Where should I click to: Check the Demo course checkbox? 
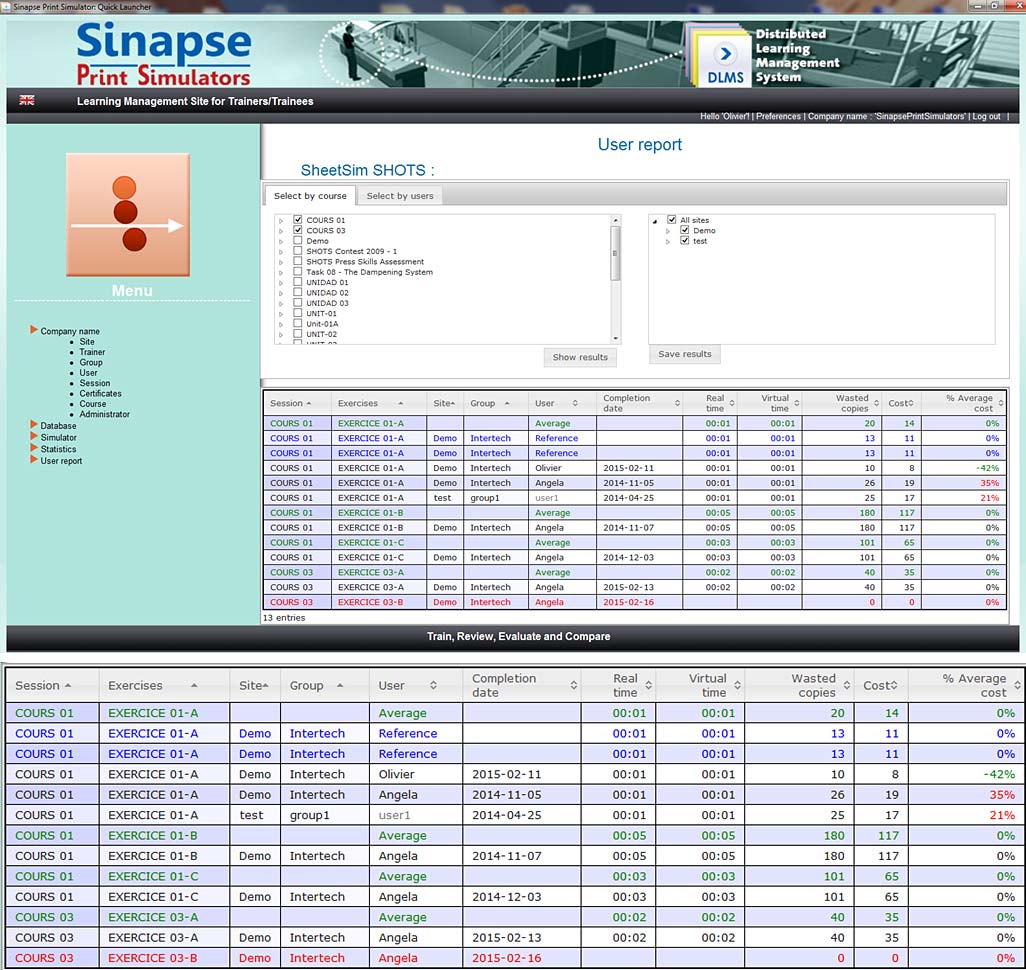click(x=298, y=241)
